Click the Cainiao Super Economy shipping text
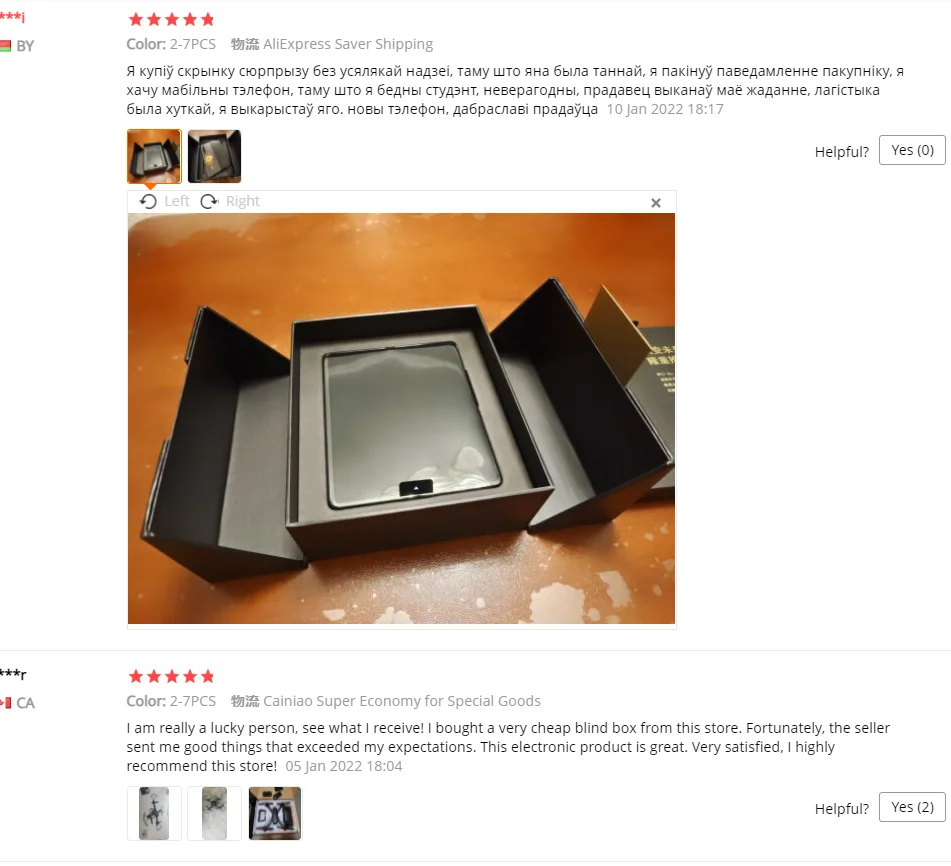The height and width of the screenshot is (866, 951). (x=402, y=701)
